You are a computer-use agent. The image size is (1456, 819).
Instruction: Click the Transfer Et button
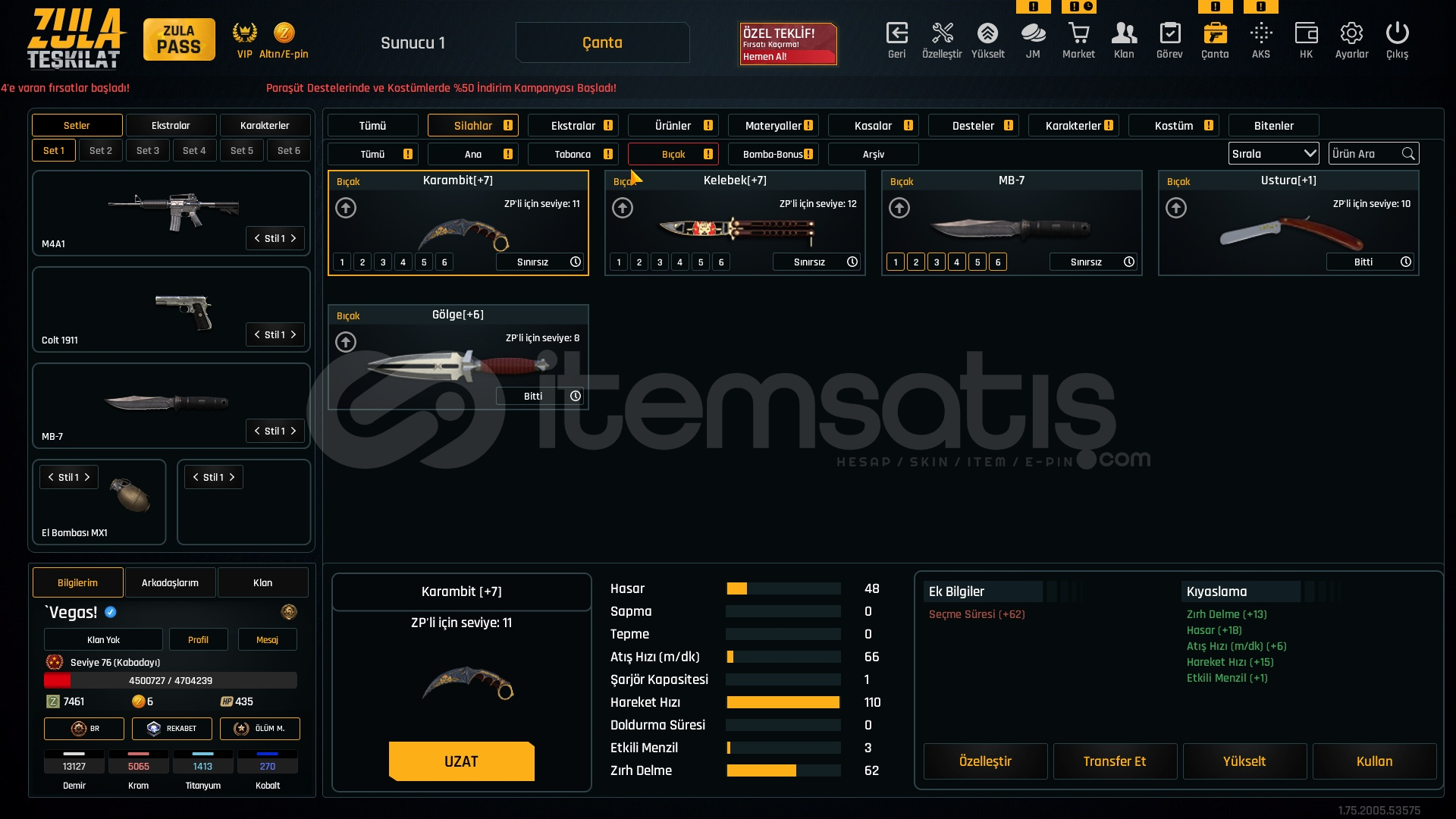coord(1115,761)
